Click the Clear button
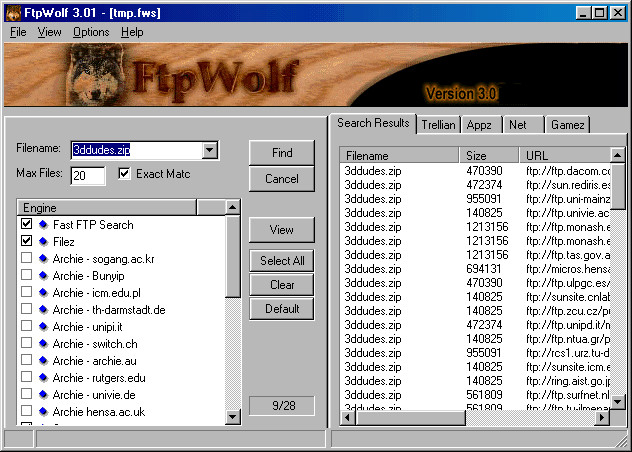 [282, 285]
